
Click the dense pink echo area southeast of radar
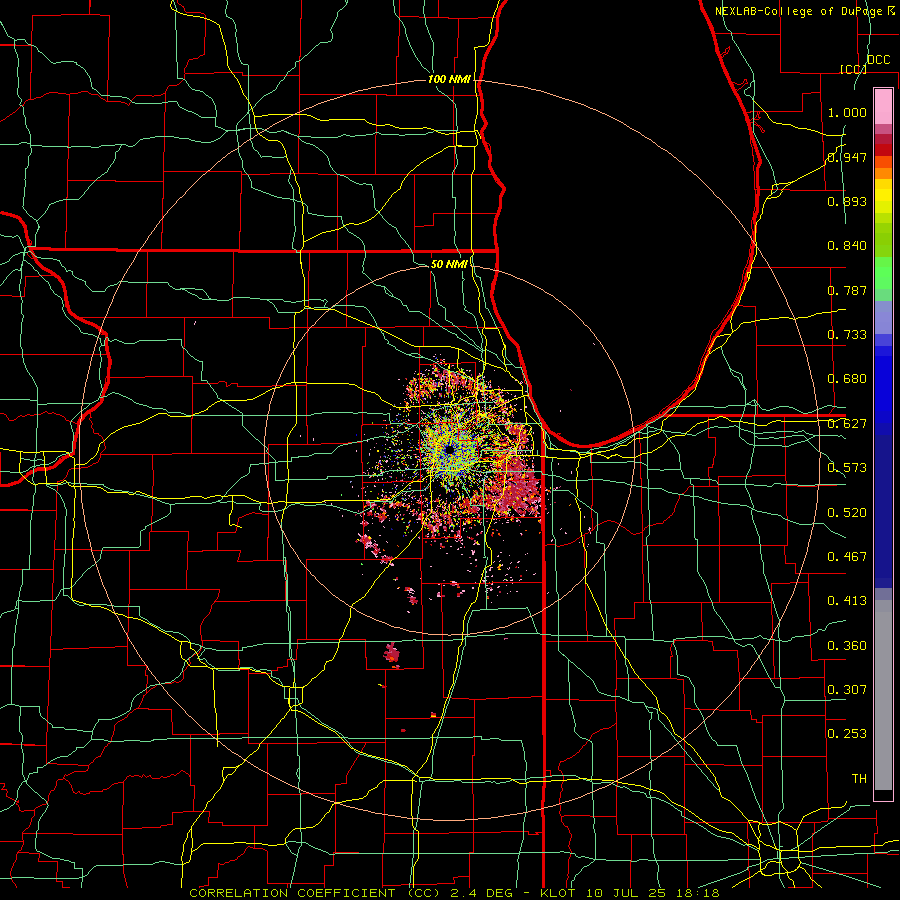click(x=519, y=488)
